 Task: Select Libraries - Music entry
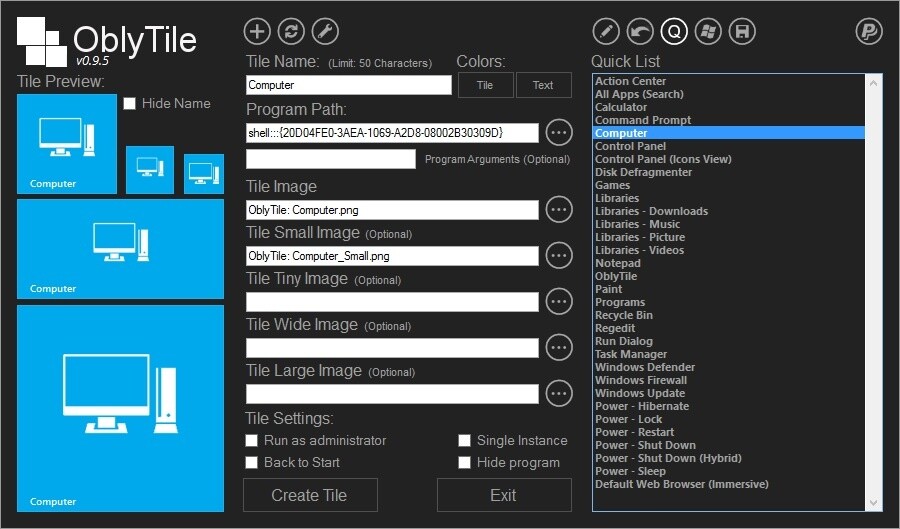coord(637,224)
